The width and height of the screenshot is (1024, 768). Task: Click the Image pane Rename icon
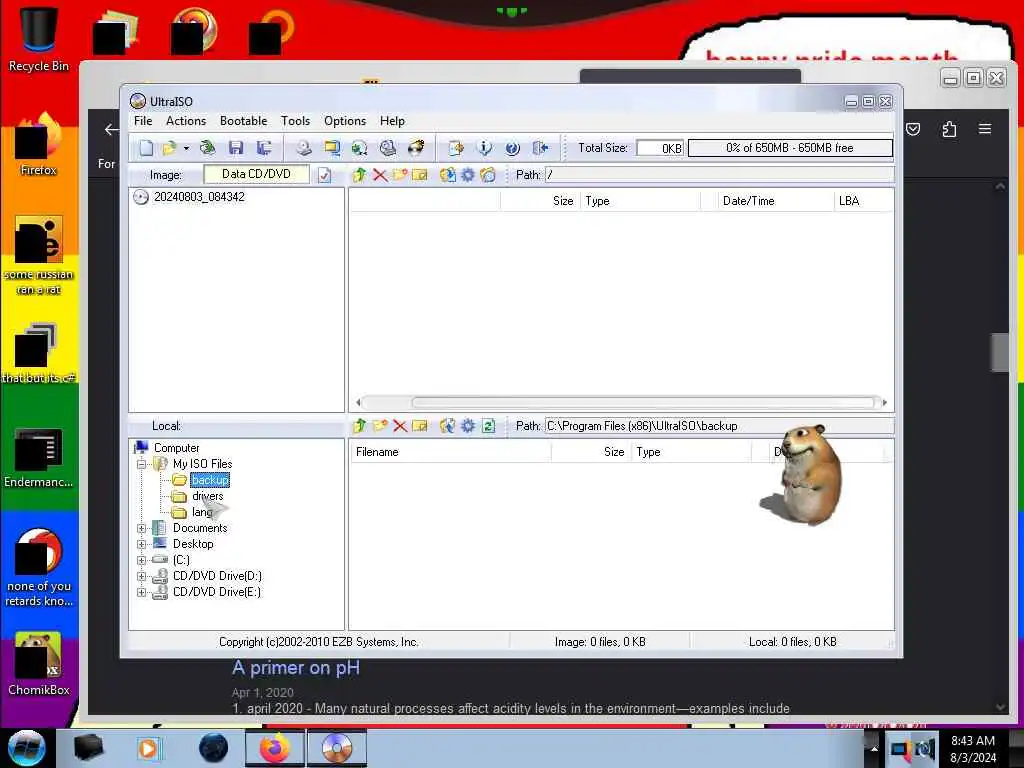(420, 175)
